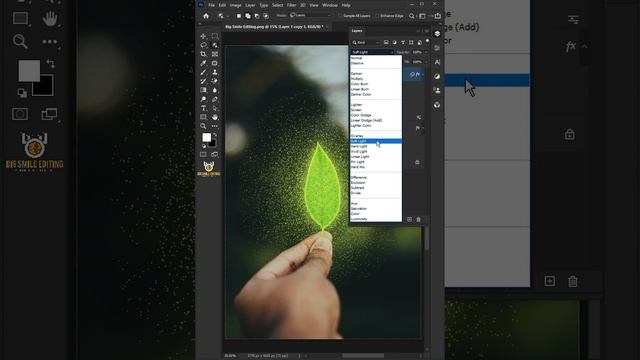Toggle Enhance Edge checkbox
Viewport: 640px width, 360px height.
click(377, 16)
